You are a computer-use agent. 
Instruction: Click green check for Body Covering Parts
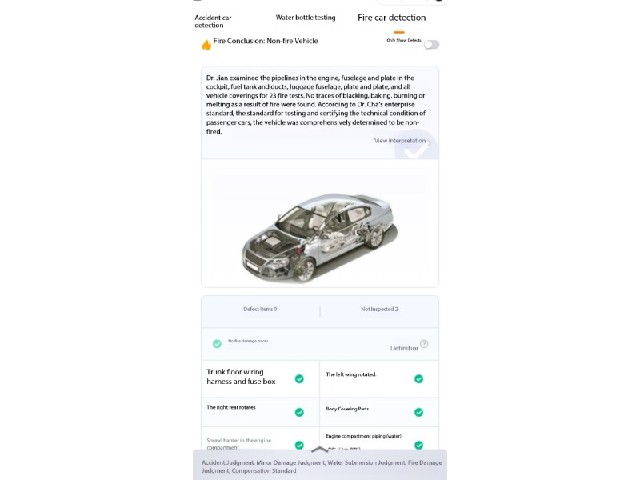click(x=418, y=412)
